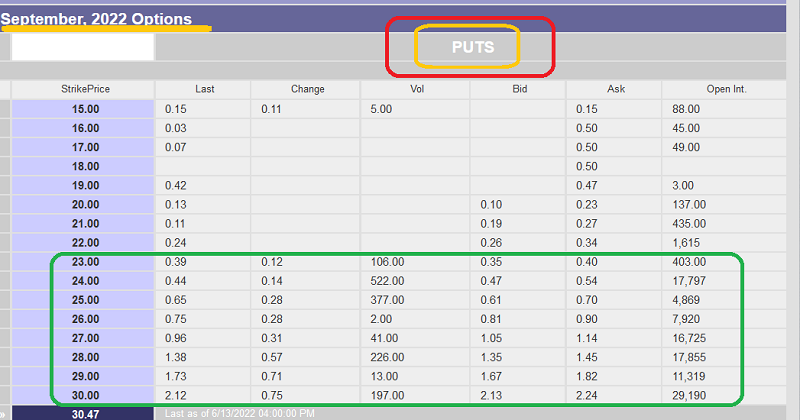Click the Bid column header

pos(517,89)
